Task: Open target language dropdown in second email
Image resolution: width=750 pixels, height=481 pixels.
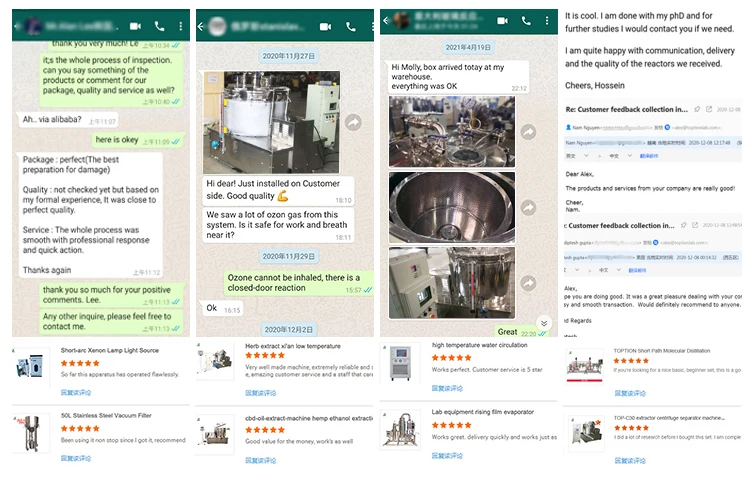Action: [x=616, y=269]
